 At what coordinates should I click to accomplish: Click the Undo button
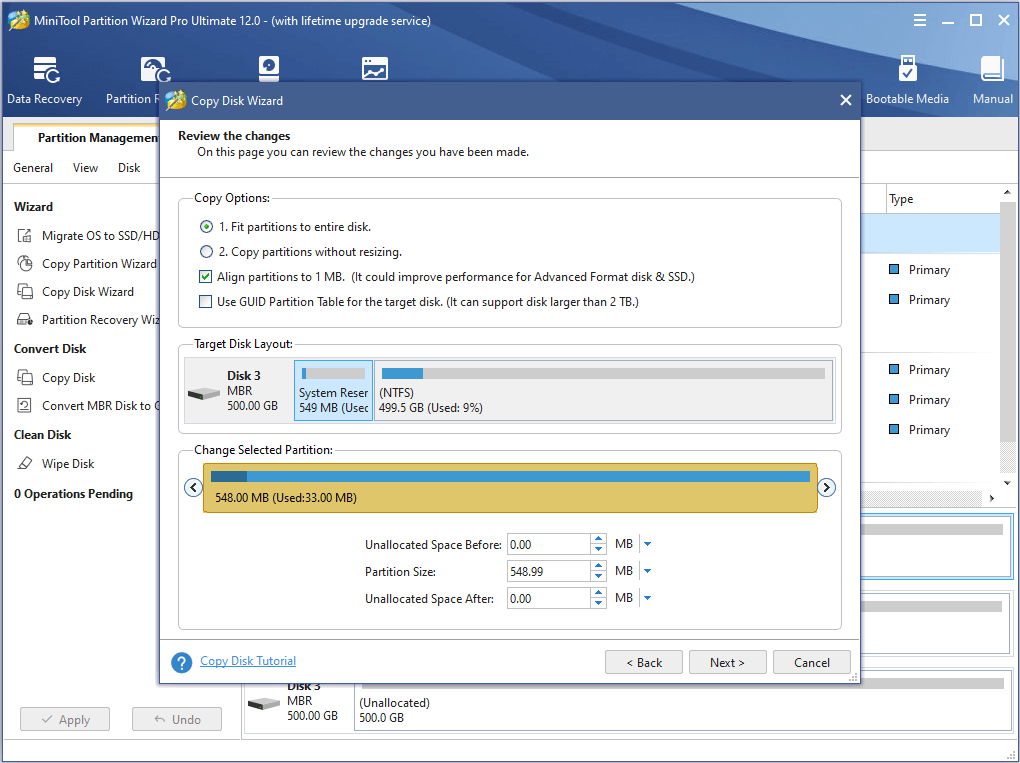click(176, 719)
